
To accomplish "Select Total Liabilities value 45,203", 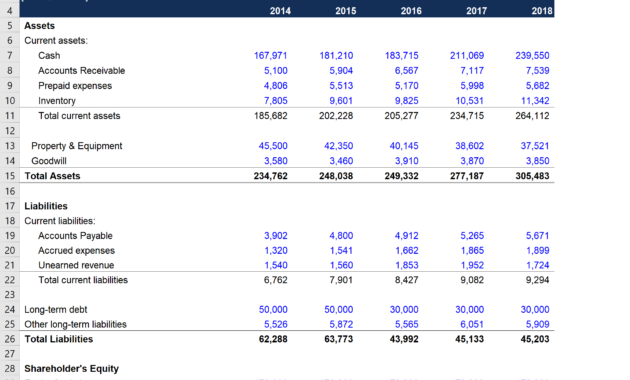I will tap(535, 339).
